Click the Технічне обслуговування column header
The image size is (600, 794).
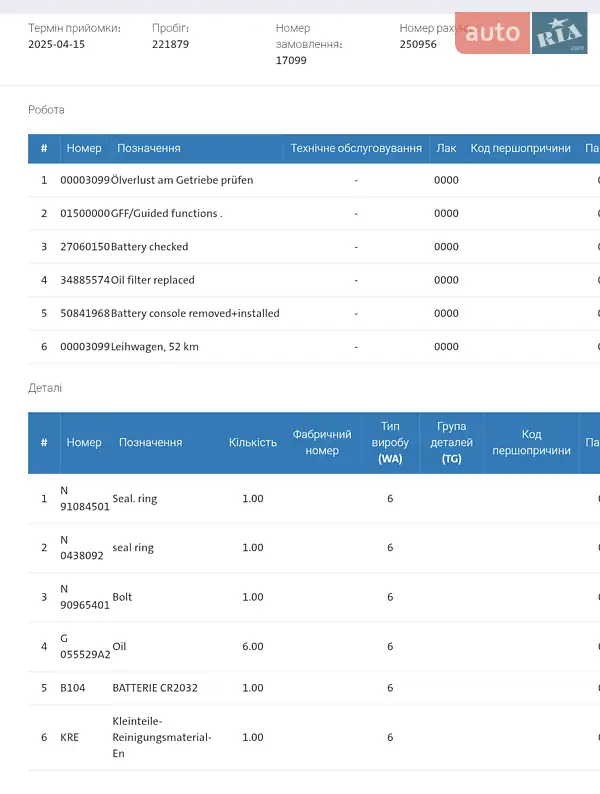click(x=356, y=148)
